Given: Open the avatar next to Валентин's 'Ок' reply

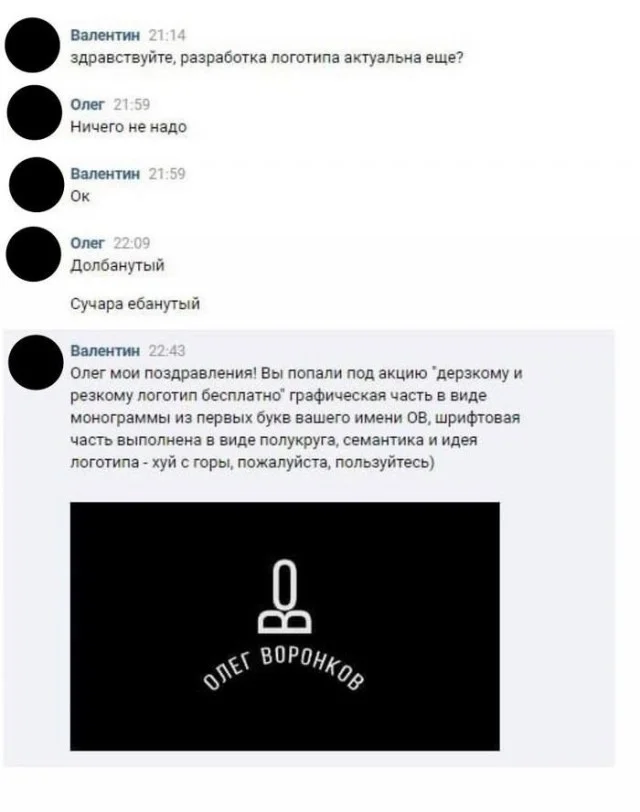Looking at the screenshot, I should [36, 184].
